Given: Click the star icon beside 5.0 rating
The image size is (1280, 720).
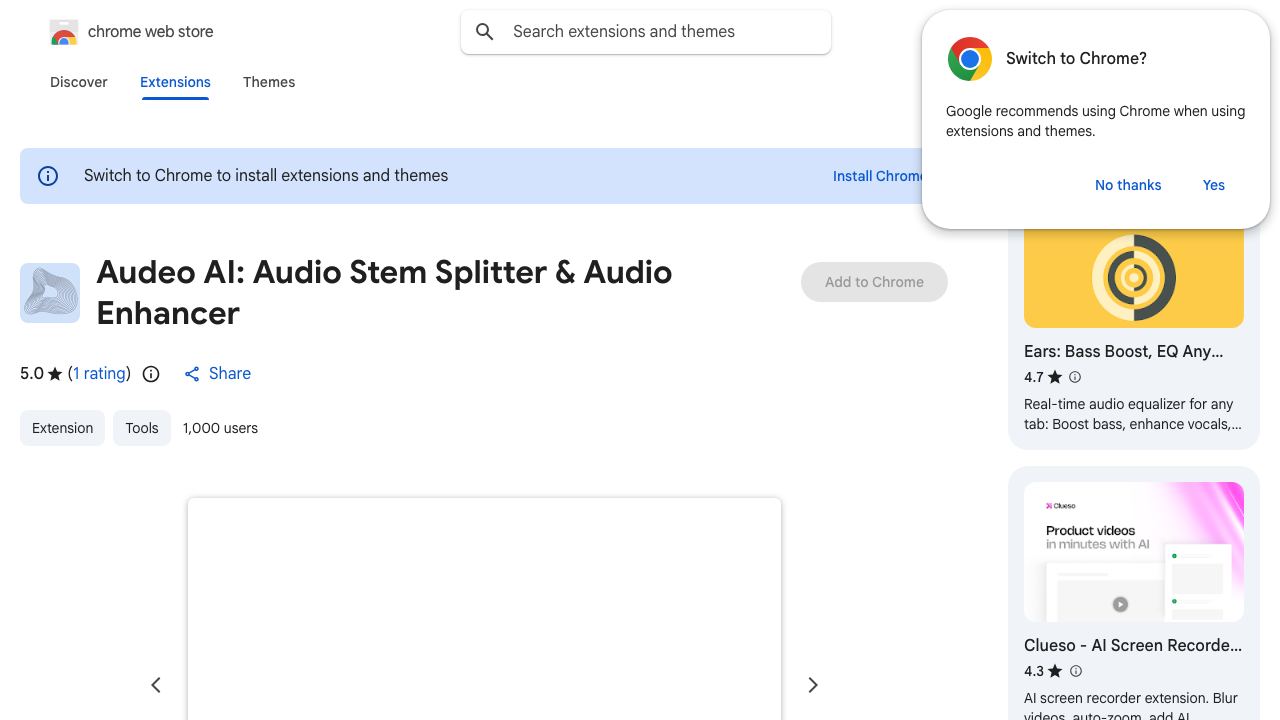Looking at the screenshot, I should [55, 374].
